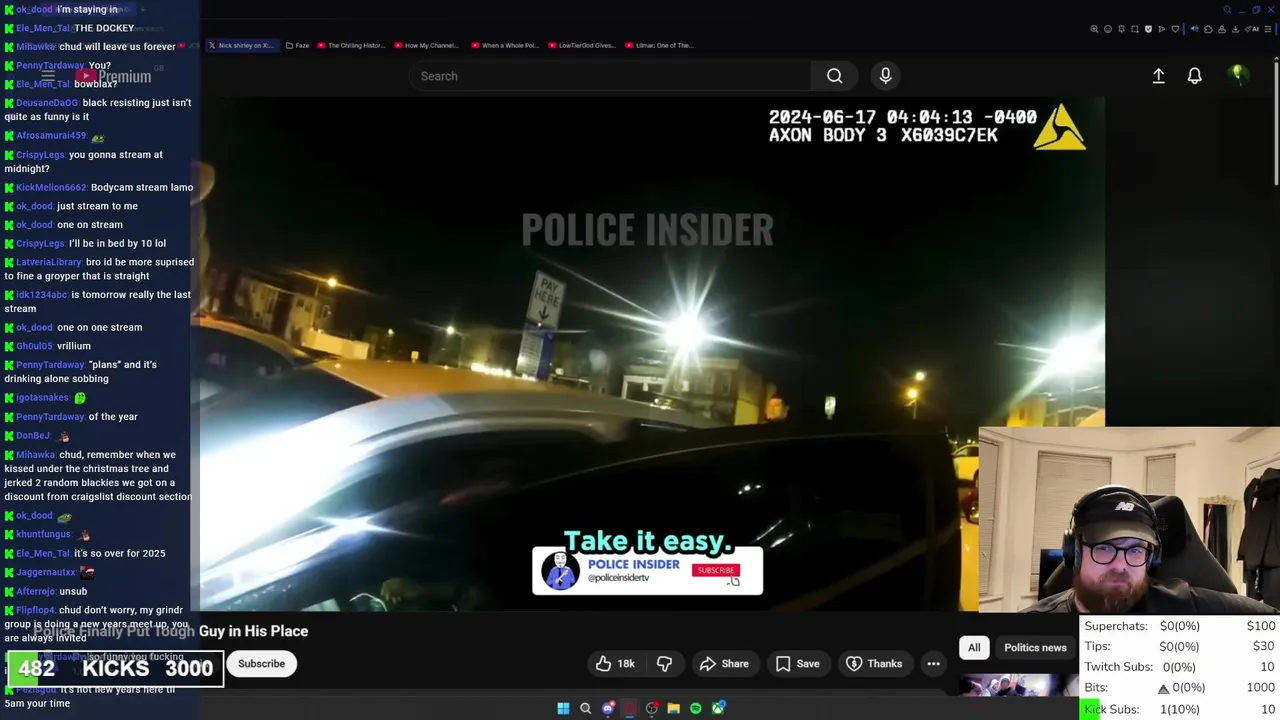Open YouTube notifications bell
The image size is (1280, 720).
coord(1194,76)
